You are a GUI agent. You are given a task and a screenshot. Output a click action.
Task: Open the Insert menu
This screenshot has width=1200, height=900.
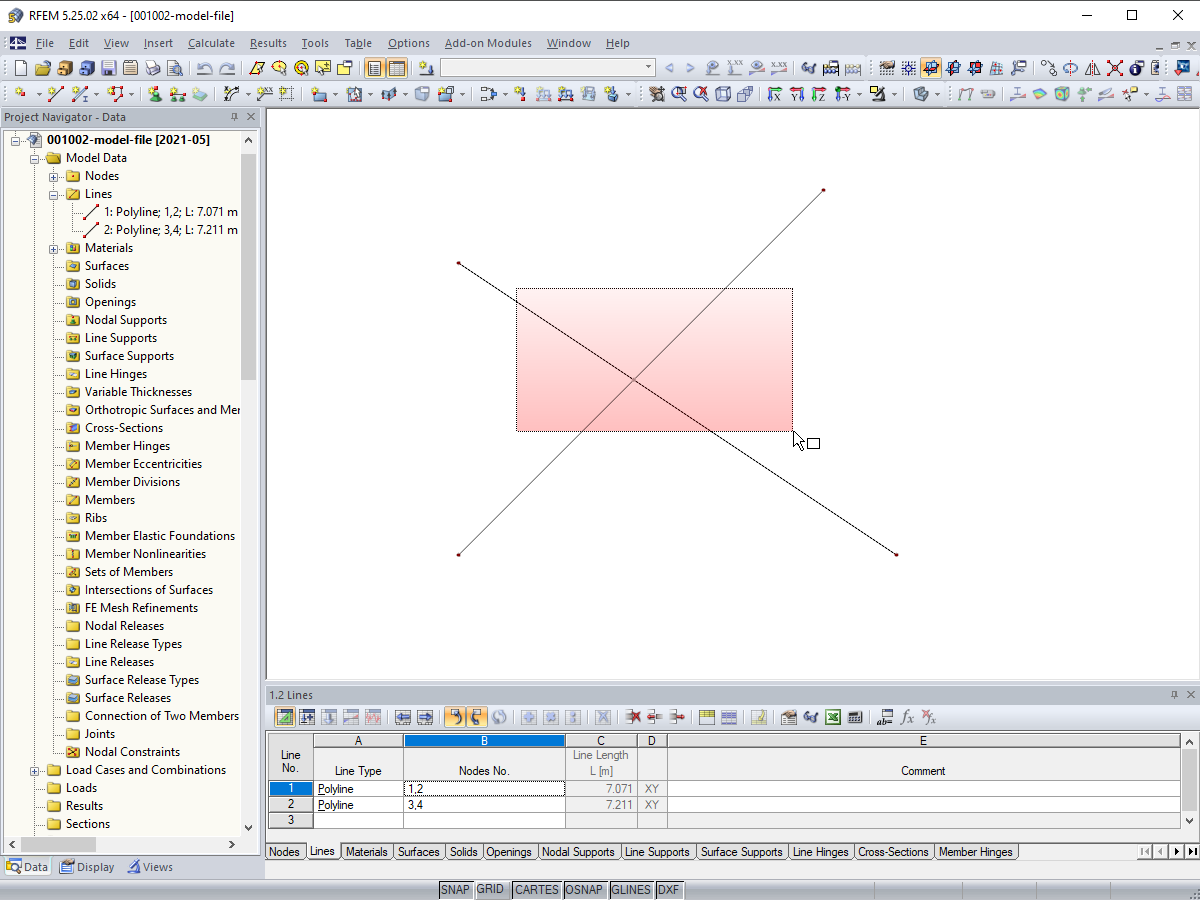(x=158, y=43)
